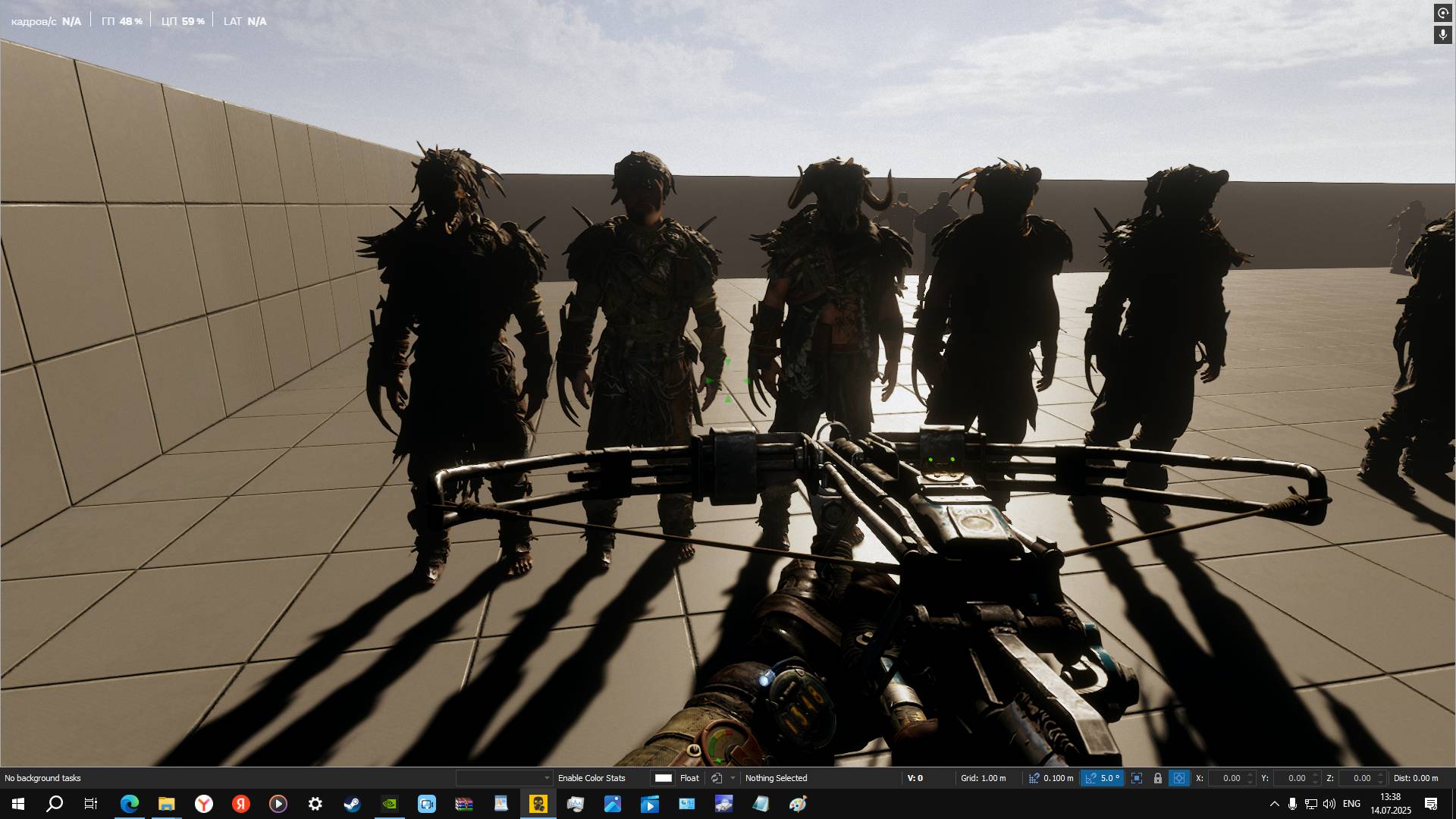Viewport: 1456px width, 819px height.
Task: Click the Float label
Action: (689, 778)
